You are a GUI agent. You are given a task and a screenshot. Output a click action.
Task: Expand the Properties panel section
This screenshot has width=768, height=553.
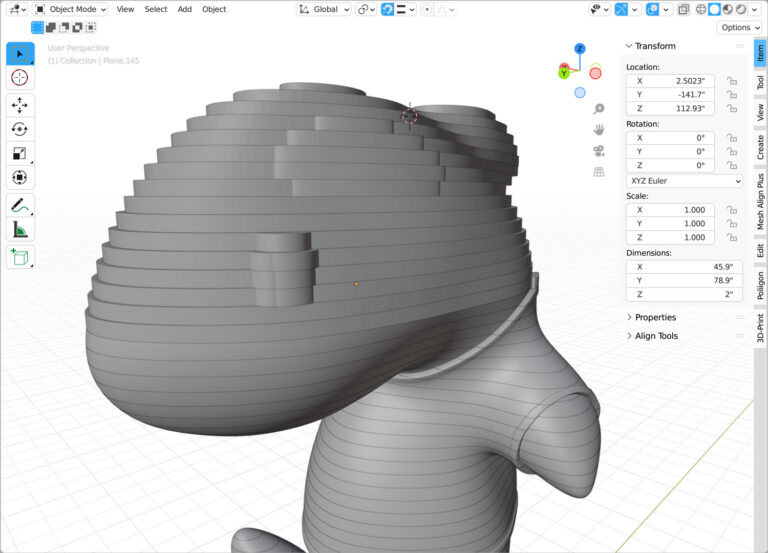[655, 317]
